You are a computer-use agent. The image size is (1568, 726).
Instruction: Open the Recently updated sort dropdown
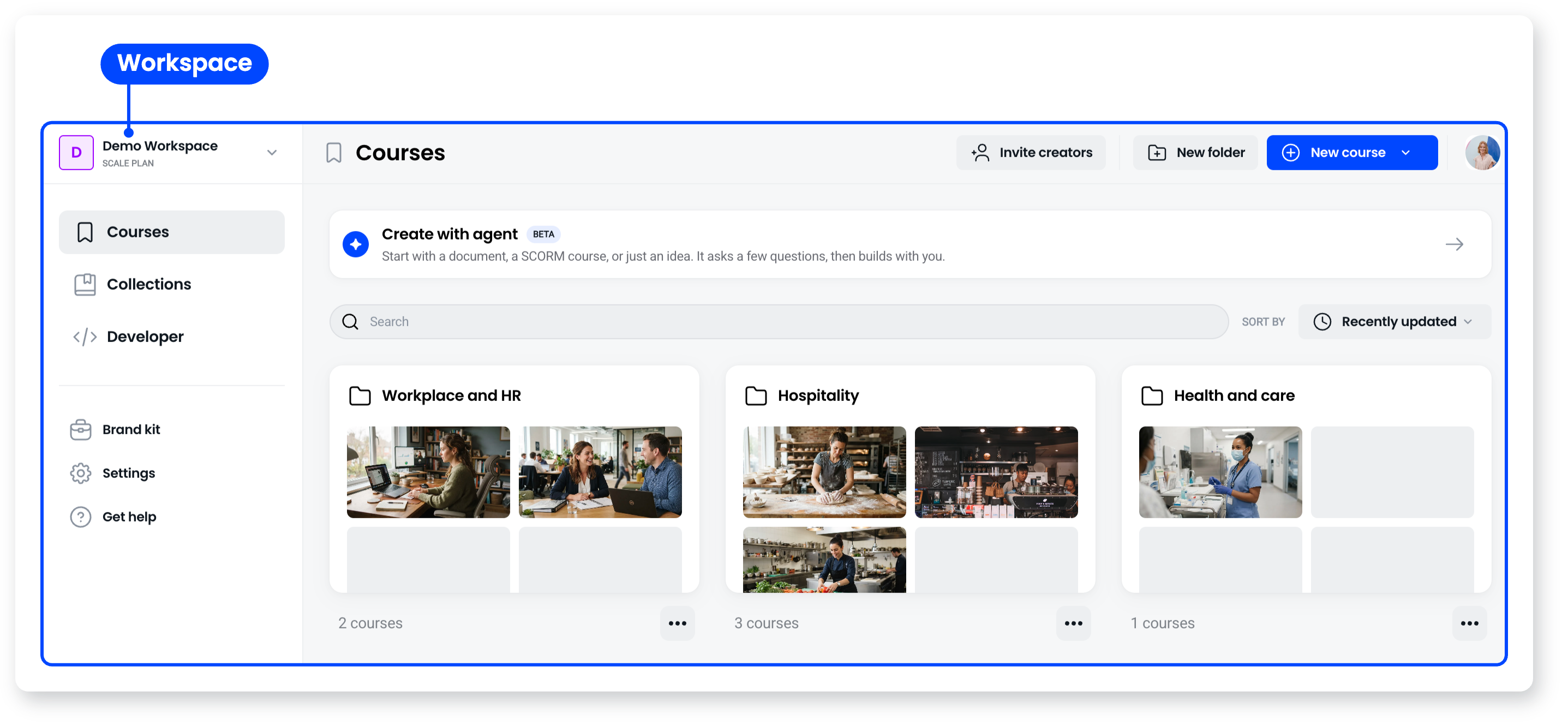pos(1395,322)
